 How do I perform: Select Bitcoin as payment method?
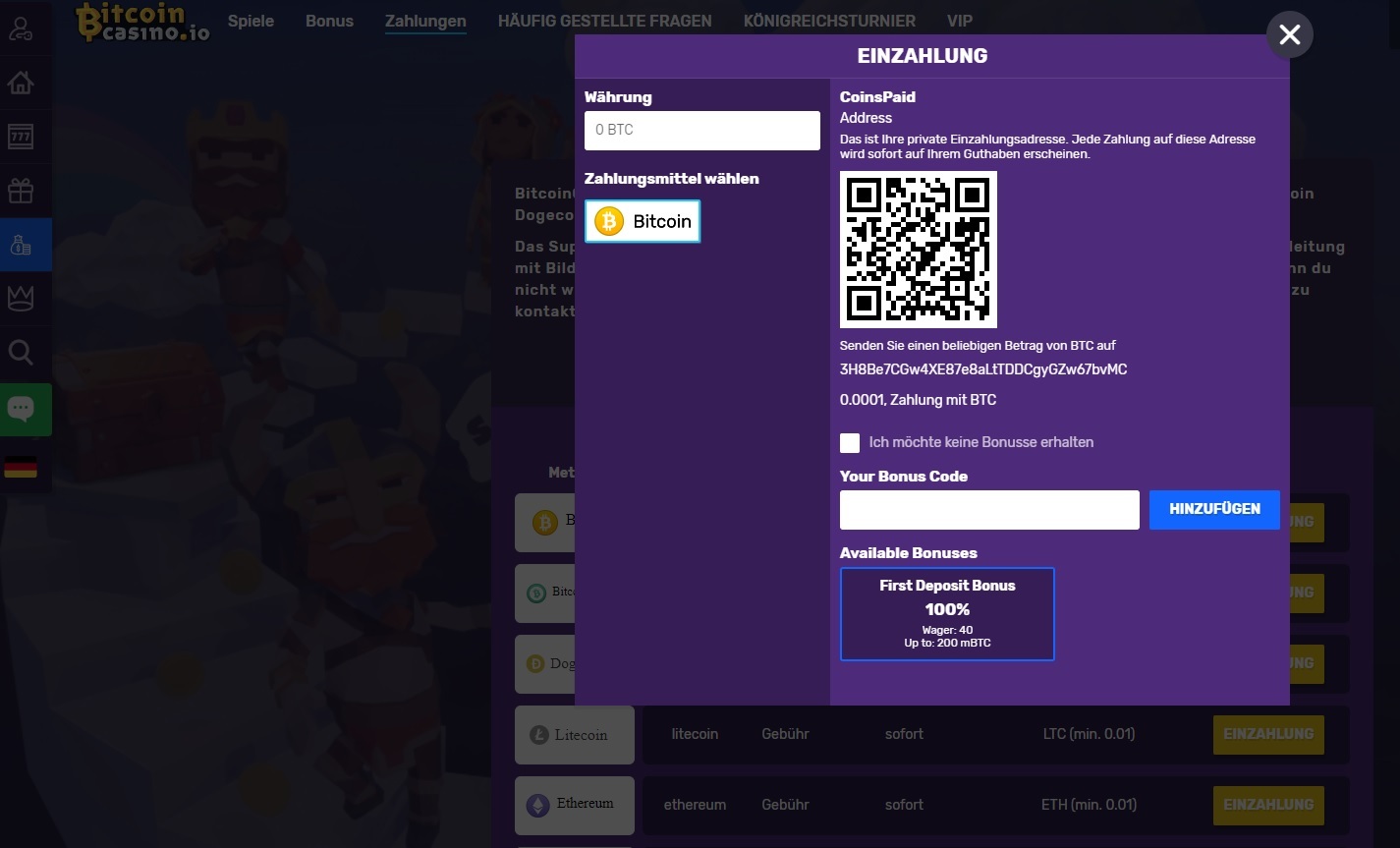(x=643, y=221)
